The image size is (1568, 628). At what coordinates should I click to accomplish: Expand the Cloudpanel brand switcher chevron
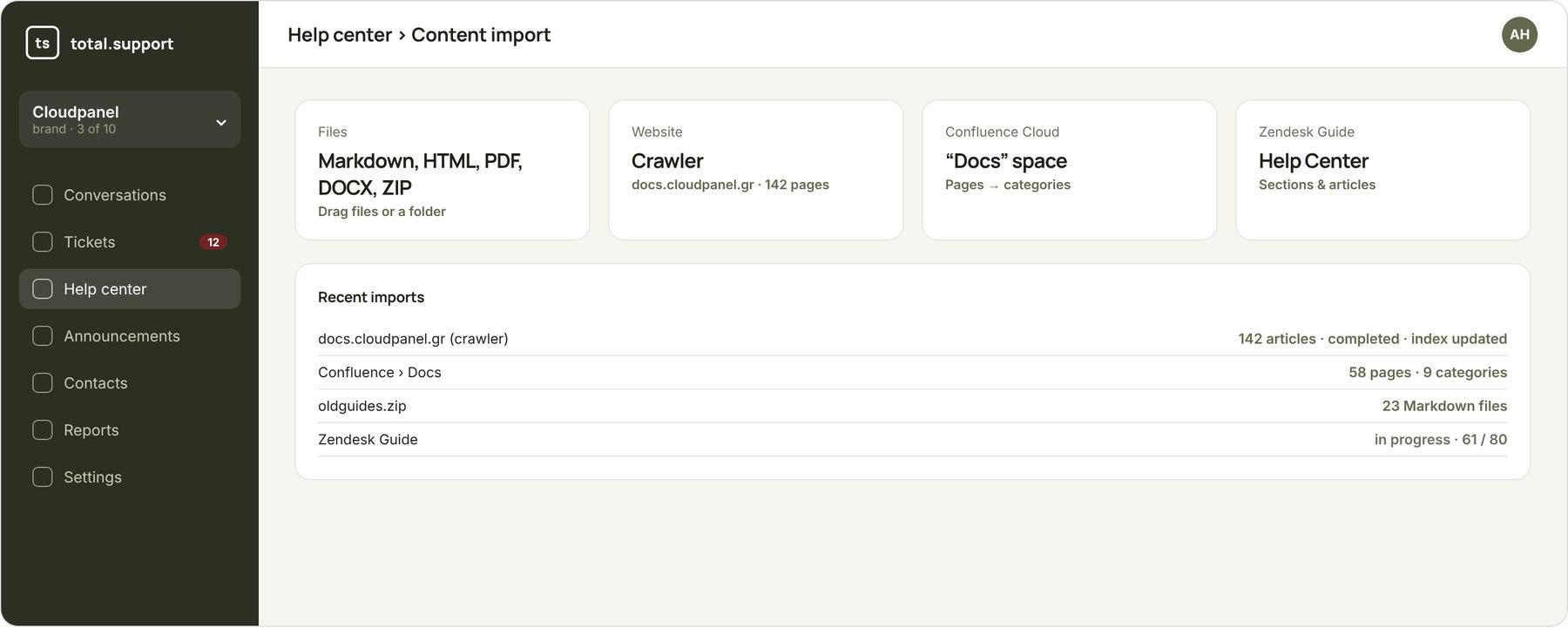pos(221,123)
